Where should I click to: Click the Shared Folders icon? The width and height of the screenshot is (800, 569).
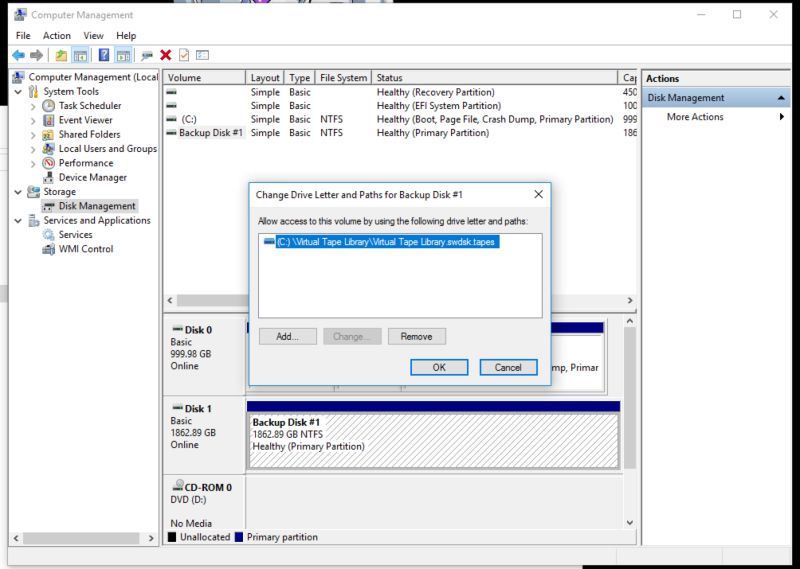click(x=48, y=135)
